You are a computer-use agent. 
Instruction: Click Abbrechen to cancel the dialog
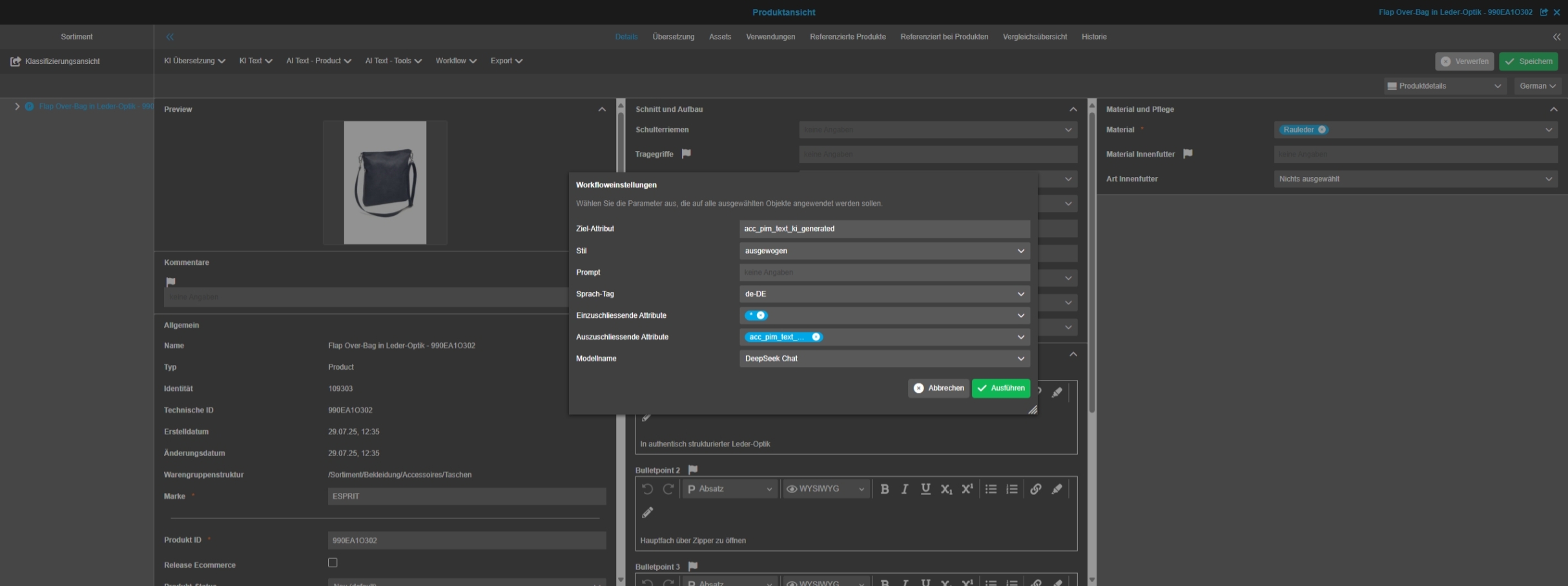click(938, 388)
